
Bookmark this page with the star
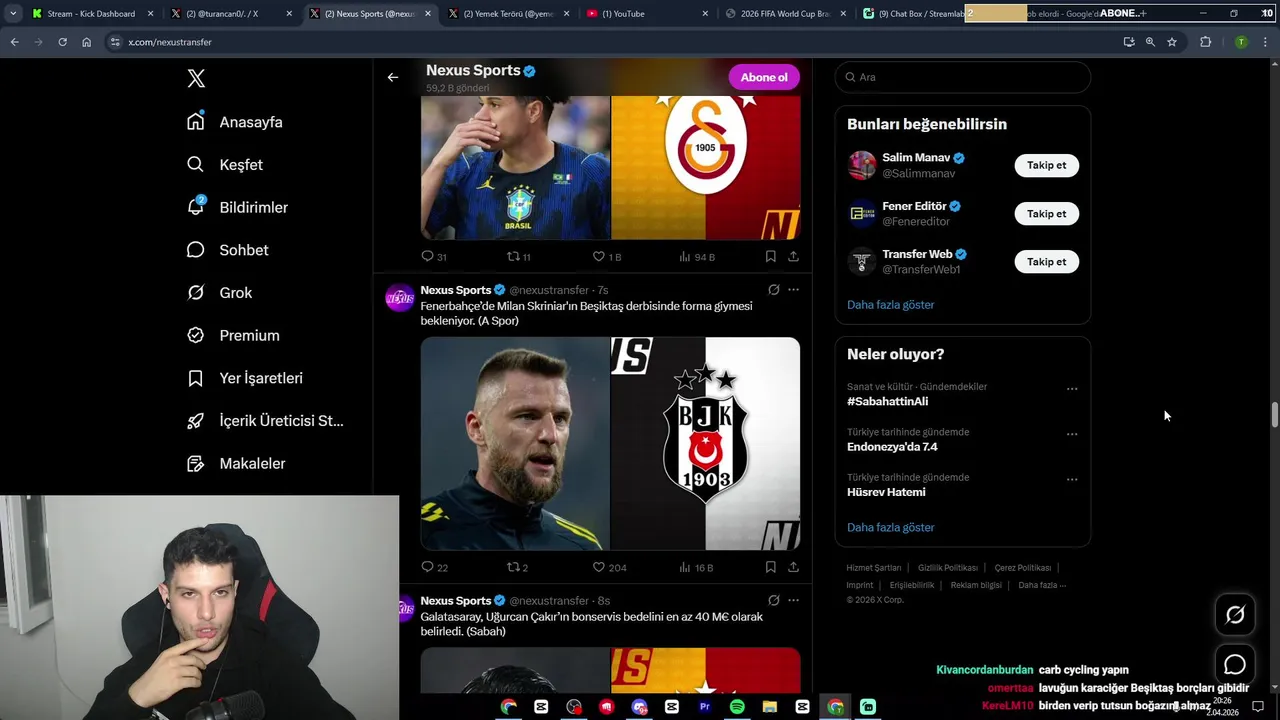[x=1172, y=42]
